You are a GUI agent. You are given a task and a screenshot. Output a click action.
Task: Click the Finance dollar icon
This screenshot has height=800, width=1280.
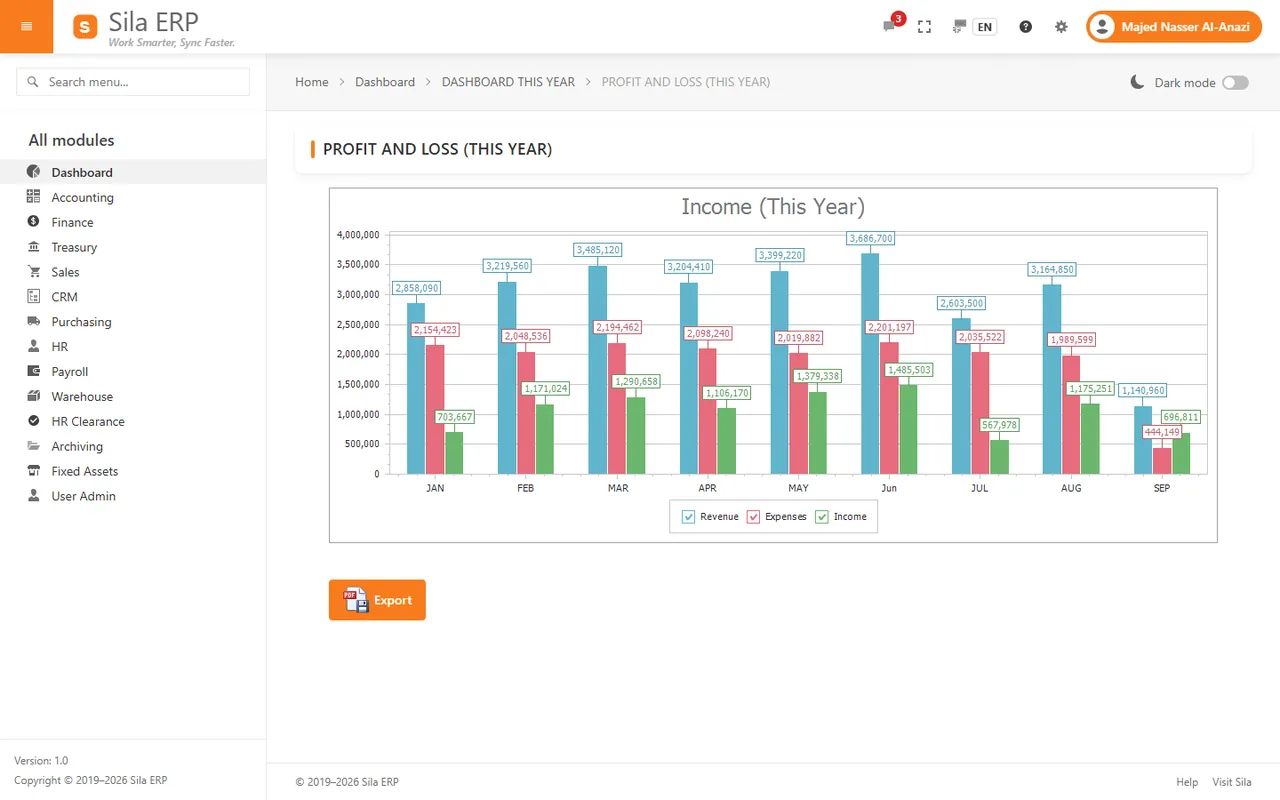coord(33,222)
